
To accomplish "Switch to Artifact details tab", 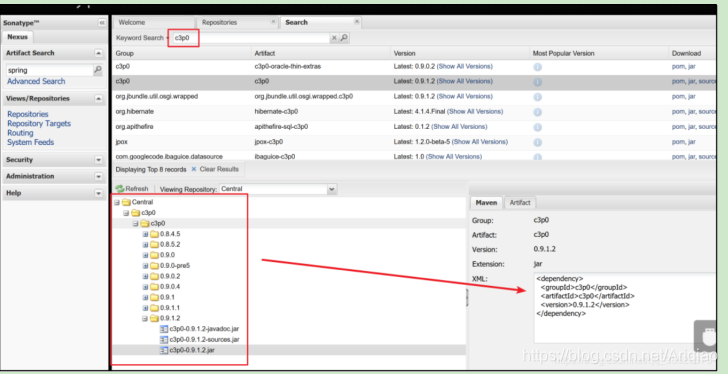I will (x=520, y=203).
